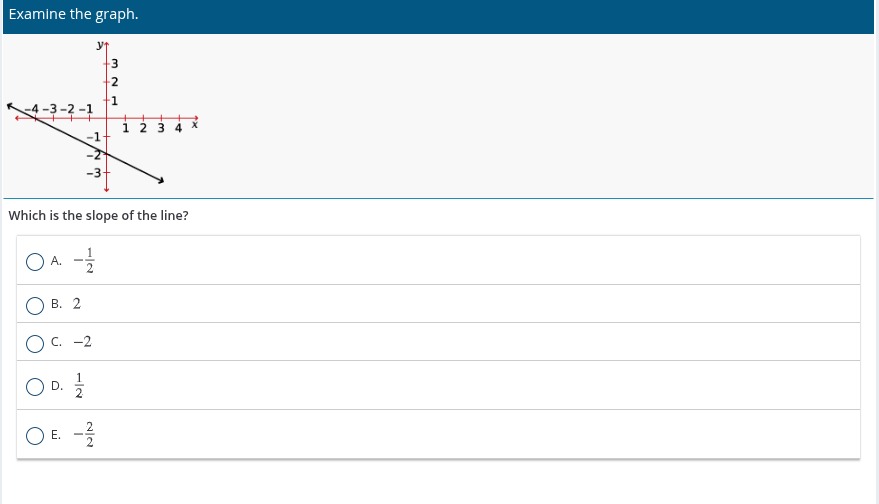Click the x-axis tick labeled 4
The width and height of the screenshot is (879, 504).
click(178, 128)
